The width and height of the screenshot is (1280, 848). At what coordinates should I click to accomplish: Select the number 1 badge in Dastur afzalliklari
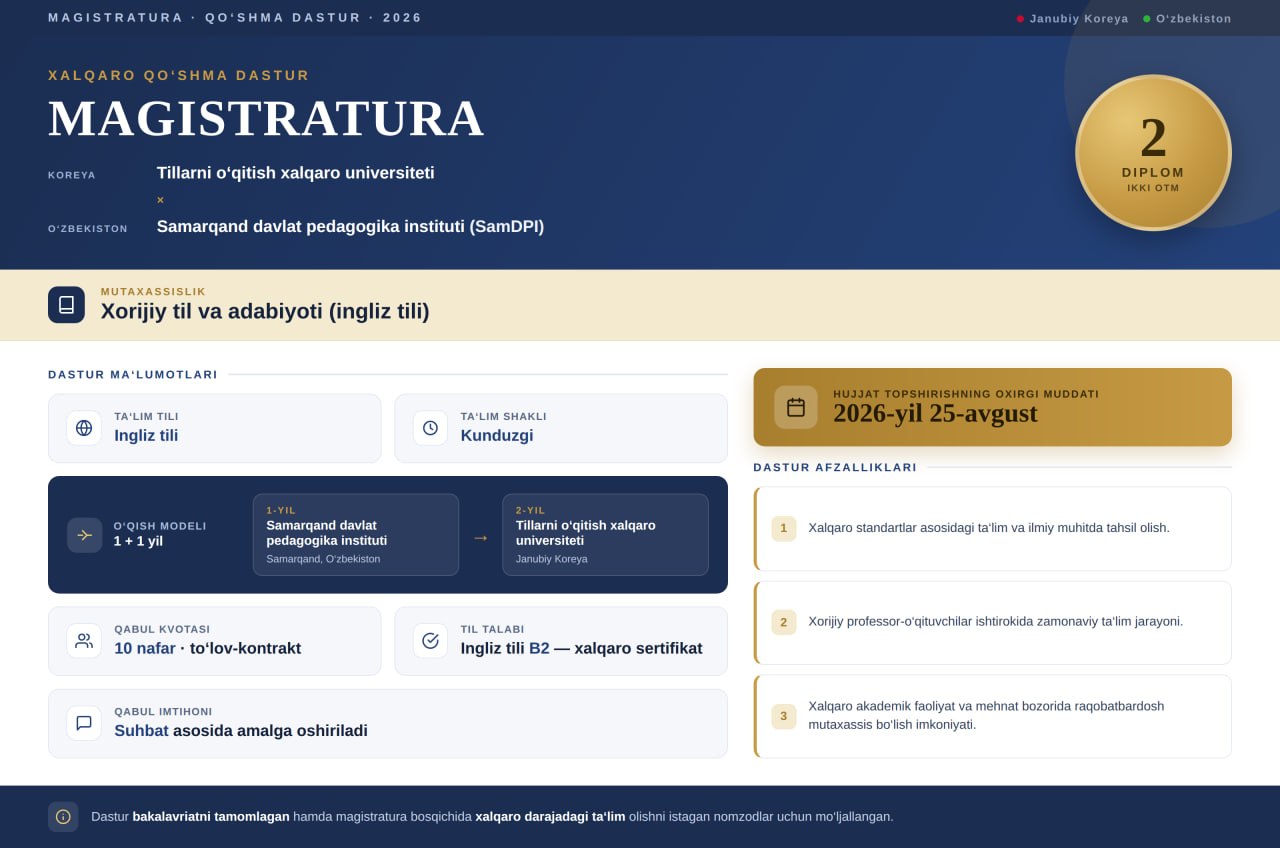pyautogui.click(x=784, y=528)
